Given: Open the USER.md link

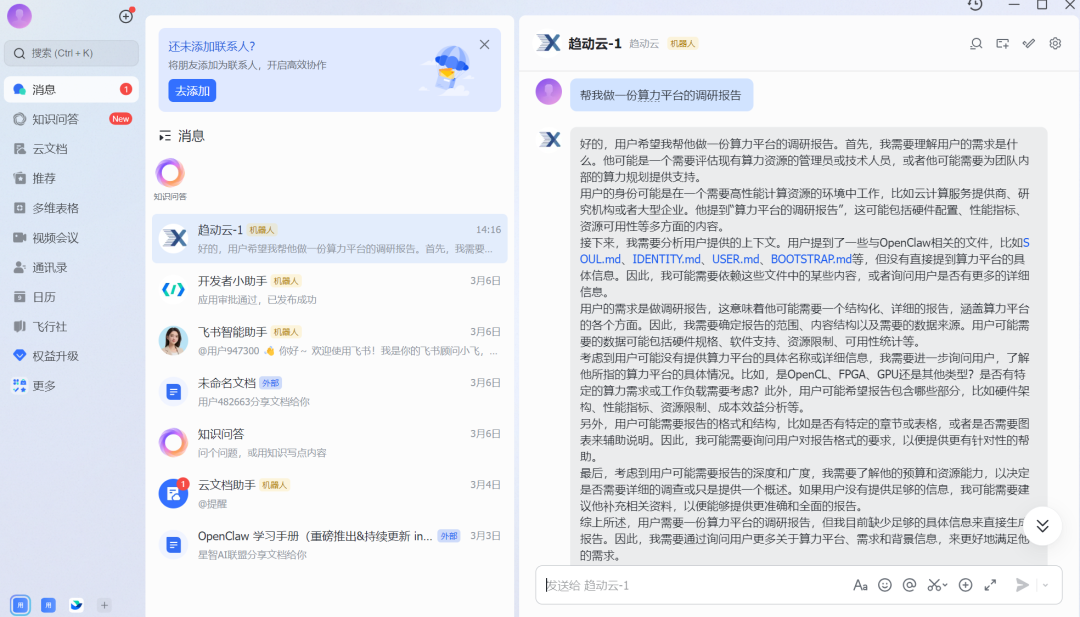Looking at the screenshot, I should pos(736,259).
